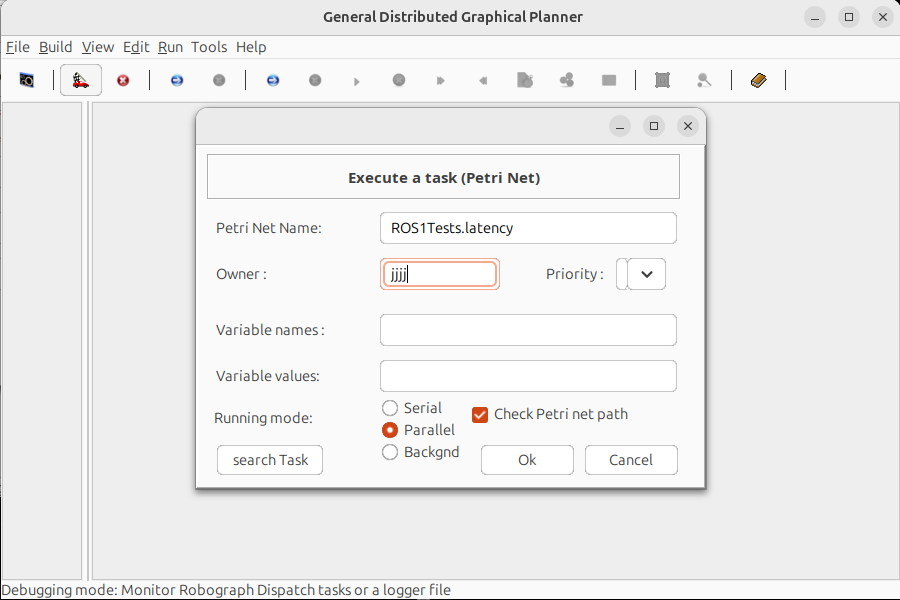Image resolution: width=900 pixels, height=600 pixels.
Task: Open the Build menu
Action: pos(56,47)
